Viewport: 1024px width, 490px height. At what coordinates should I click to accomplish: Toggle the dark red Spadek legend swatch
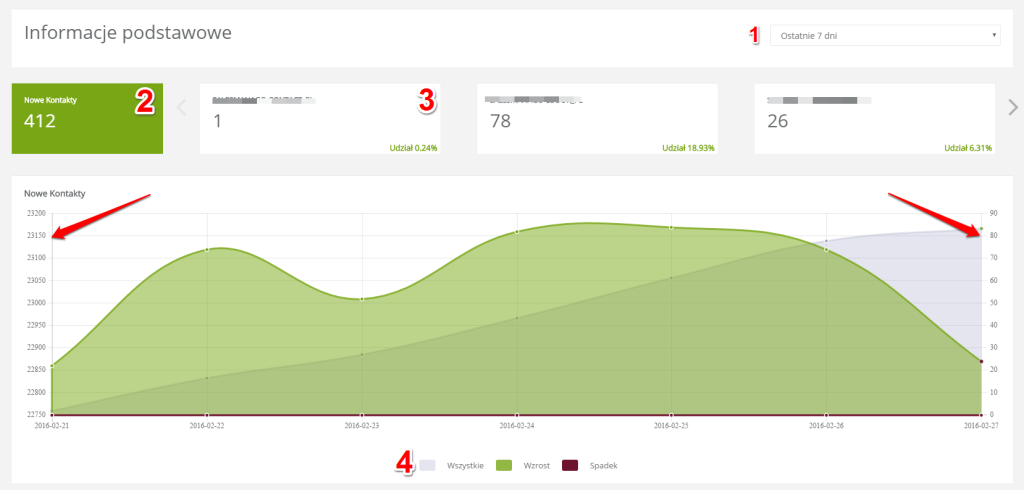point(570,465)
